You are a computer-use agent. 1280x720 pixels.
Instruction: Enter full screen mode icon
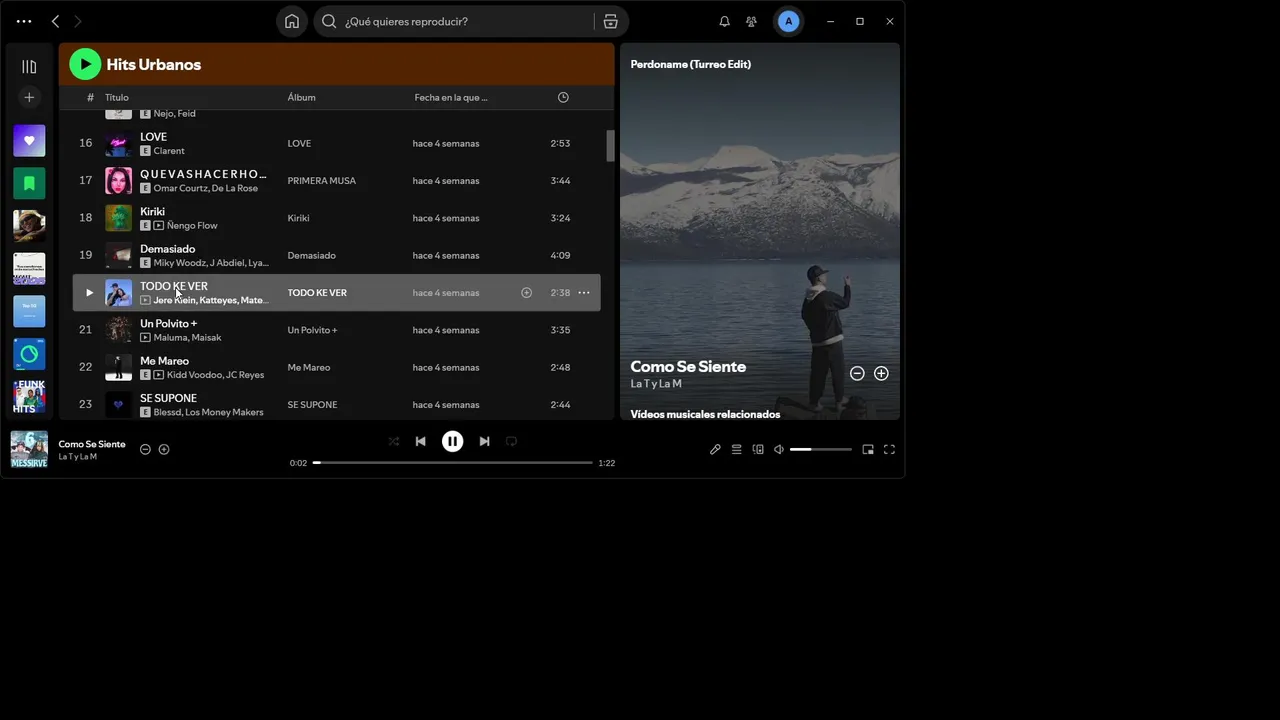coord(889,450)
